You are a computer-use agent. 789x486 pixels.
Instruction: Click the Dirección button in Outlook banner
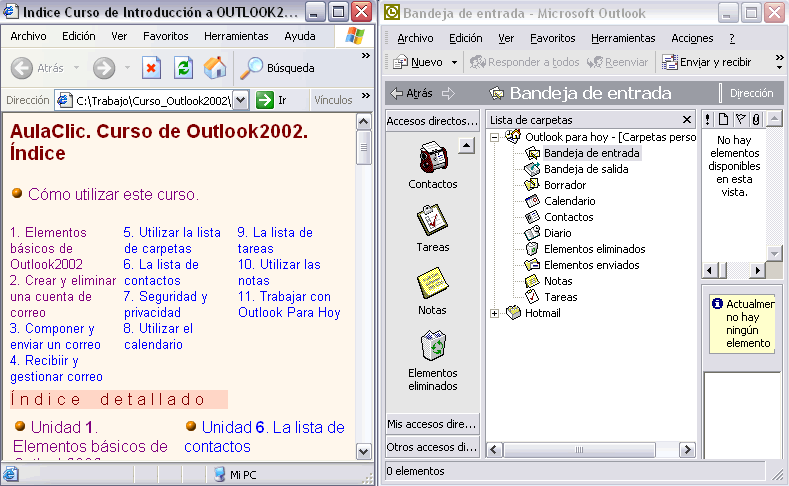click(751, 93)
